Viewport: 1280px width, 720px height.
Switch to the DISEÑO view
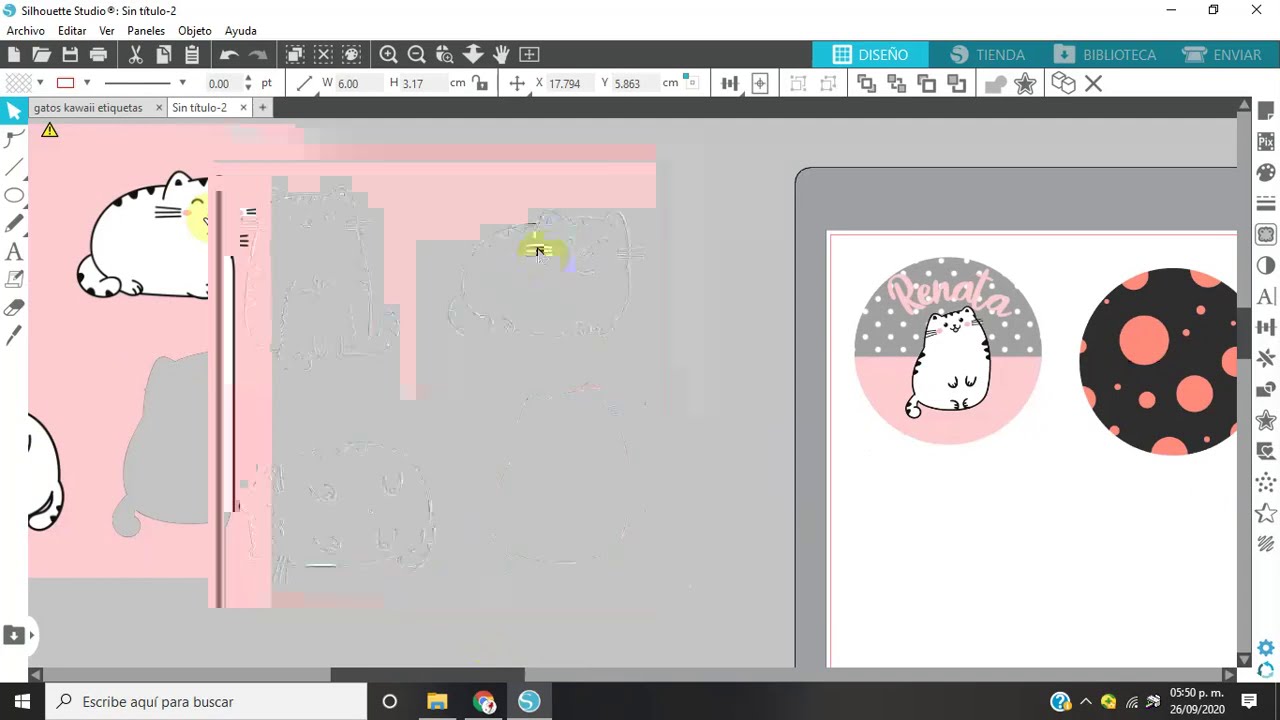tap(870, 55)
